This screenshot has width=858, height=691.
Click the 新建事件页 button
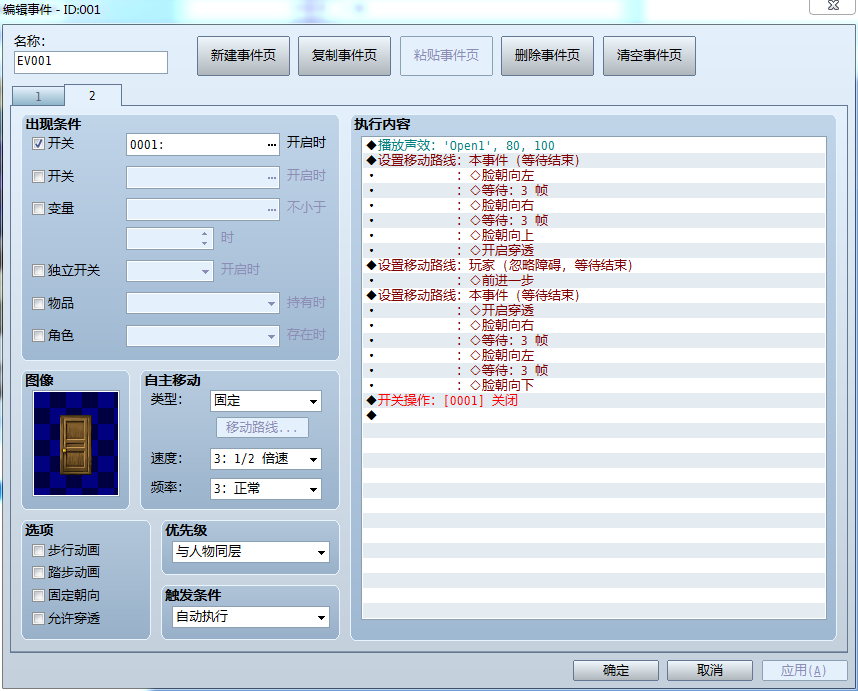[x=243, y=56]
